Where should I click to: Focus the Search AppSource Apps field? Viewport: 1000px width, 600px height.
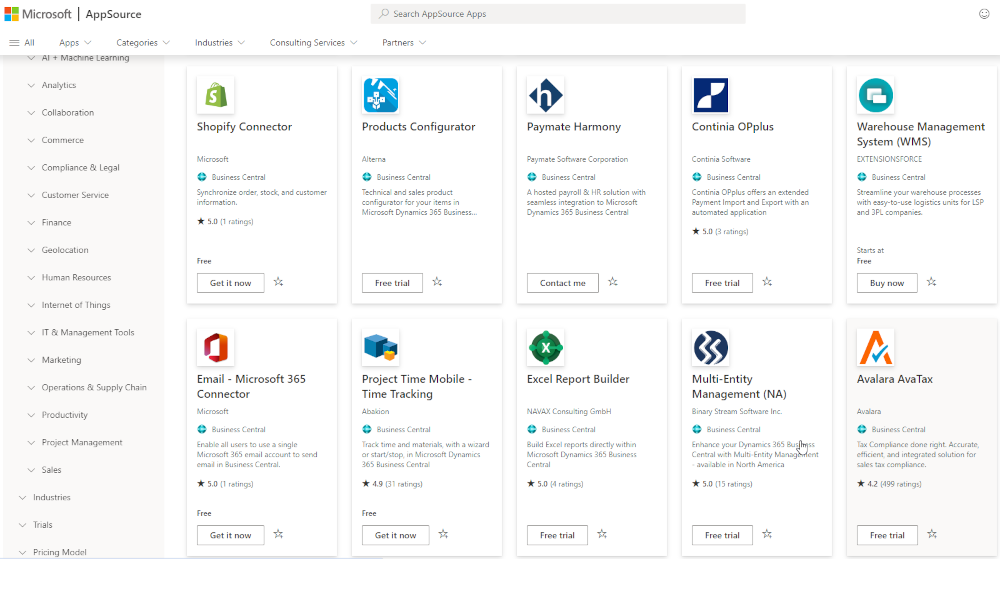[x=558, y=14]
